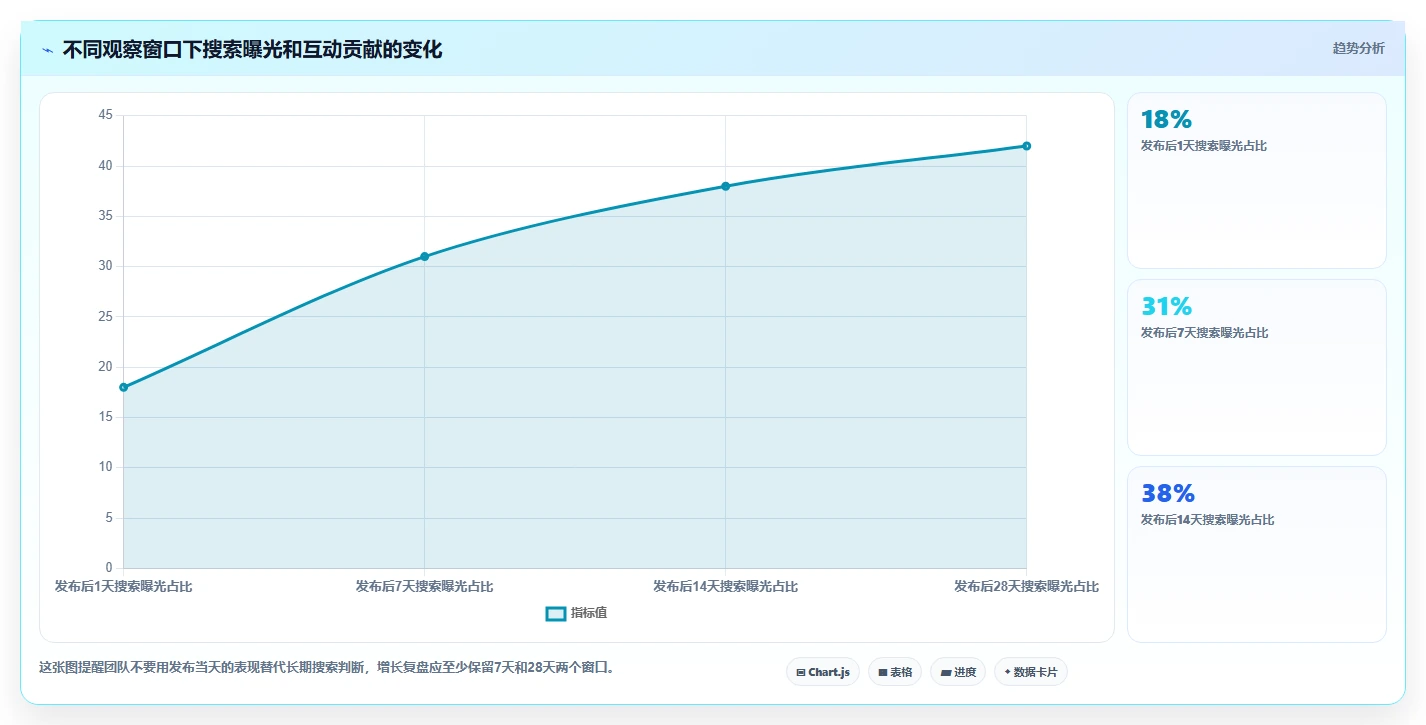Viewport: 1426px width, 725px height.
Task: Click x-axis label 发布后1天搜索曝光占比
Action: click(123, 586)
